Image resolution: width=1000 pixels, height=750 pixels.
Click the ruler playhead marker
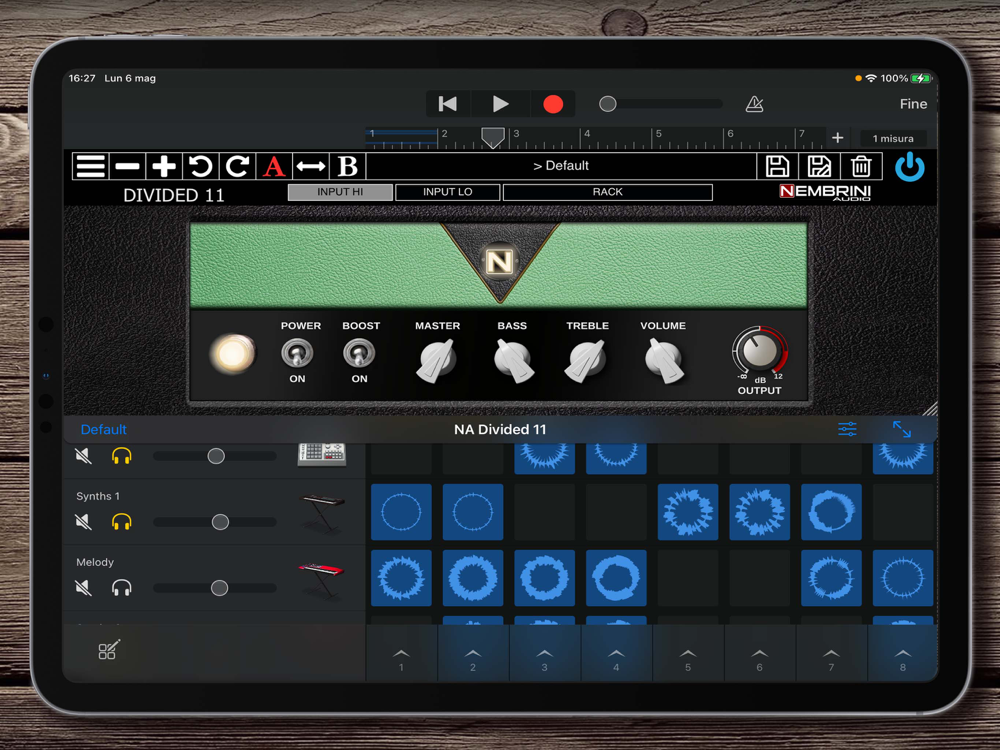tap(492, 137)
